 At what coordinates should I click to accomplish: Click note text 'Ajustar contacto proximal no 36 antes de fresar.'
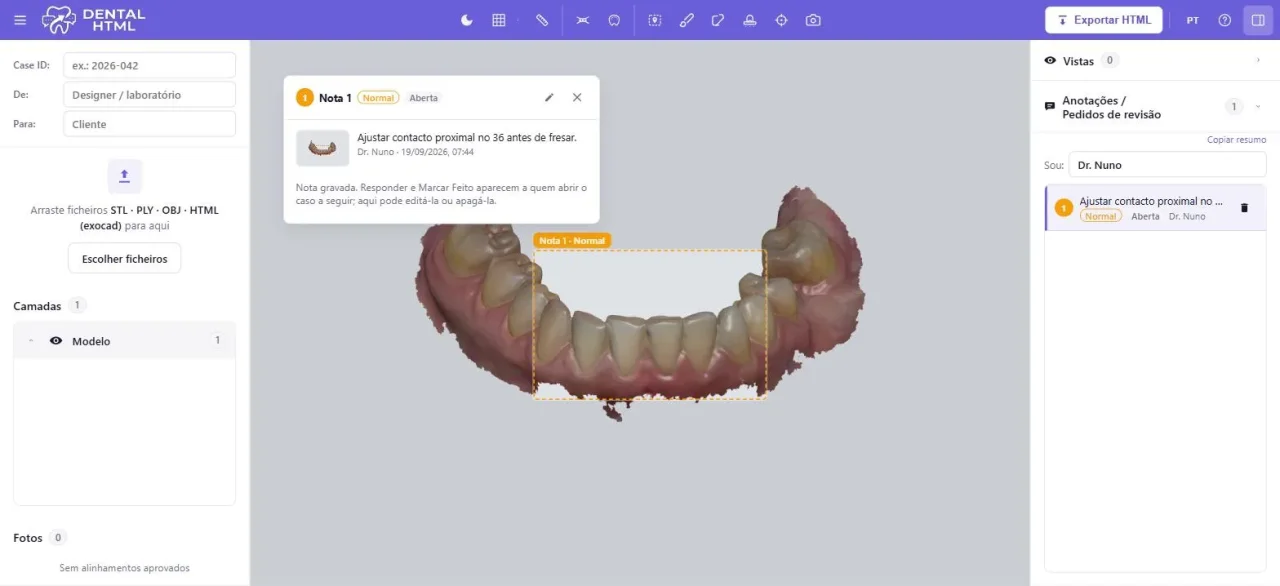[467, 137]
